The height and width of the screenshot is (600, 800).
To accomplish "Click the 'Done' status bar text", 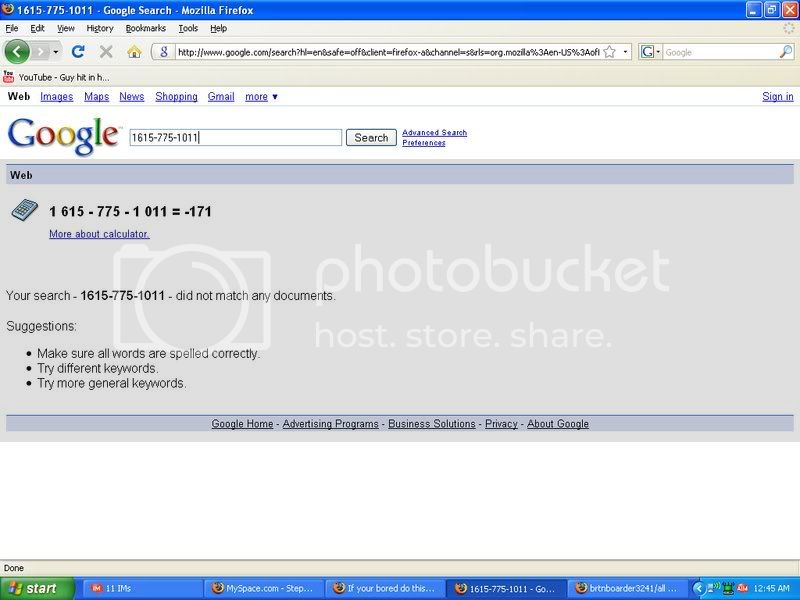I will pyautogui.click(x=14, y=568).
